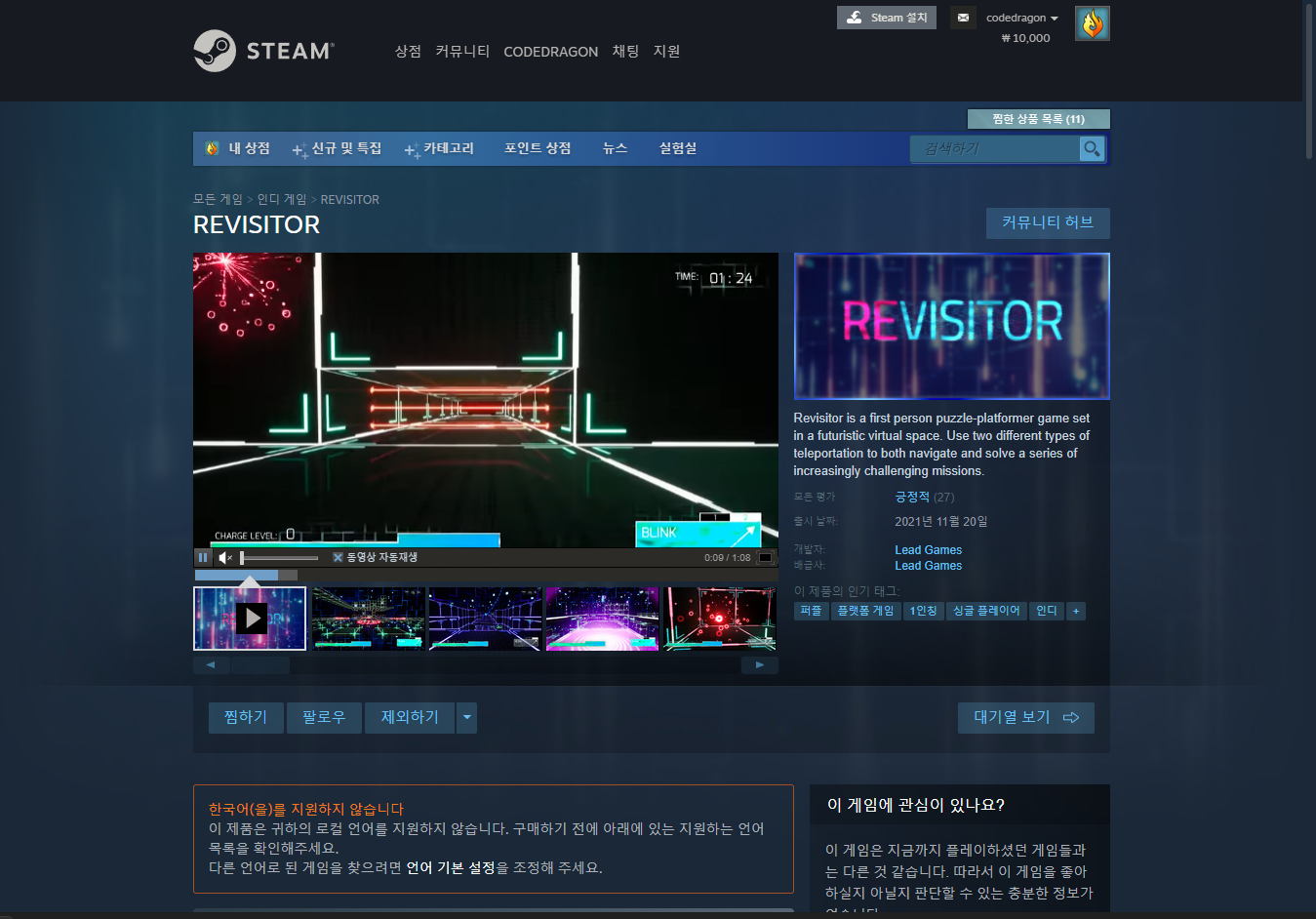Select the second screenshot thumbnail

click(368, 619)
